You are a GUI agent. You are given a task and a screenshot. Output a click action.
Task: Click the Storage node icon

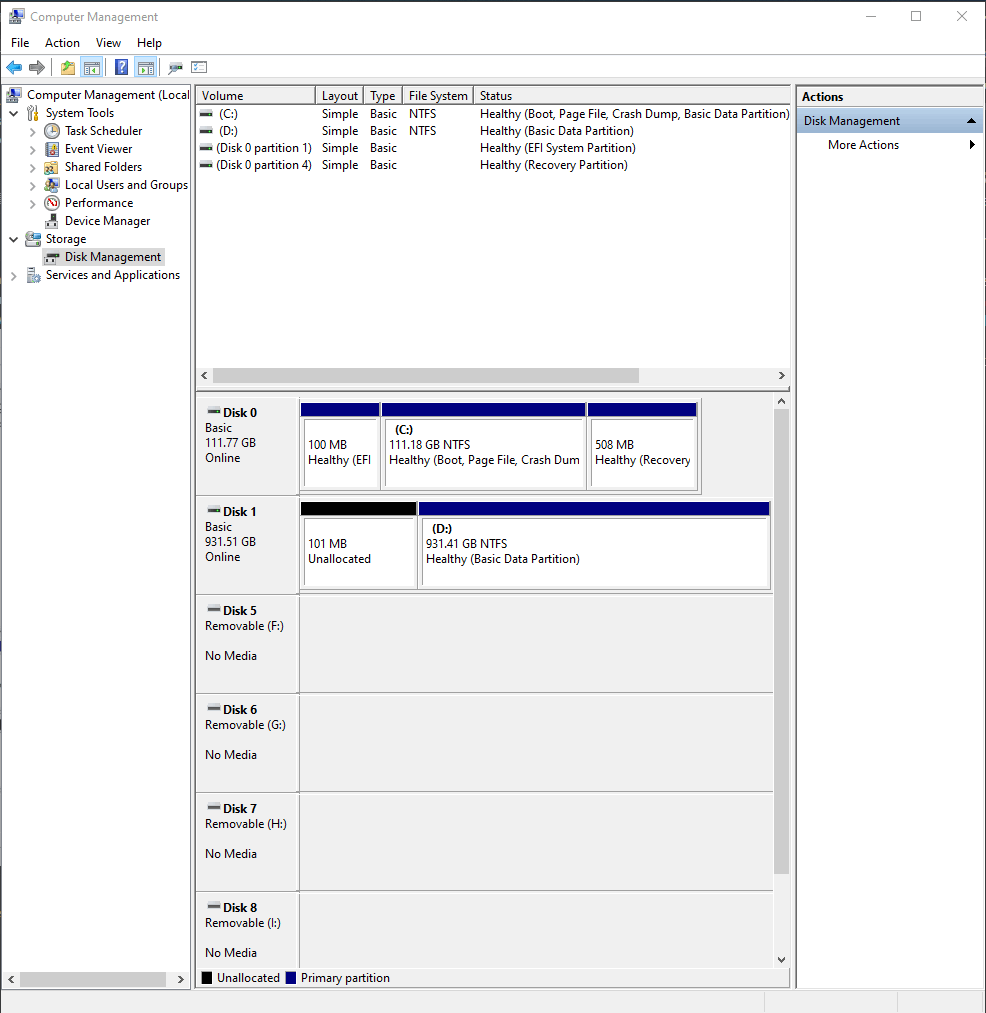click(x=33, y=239)
